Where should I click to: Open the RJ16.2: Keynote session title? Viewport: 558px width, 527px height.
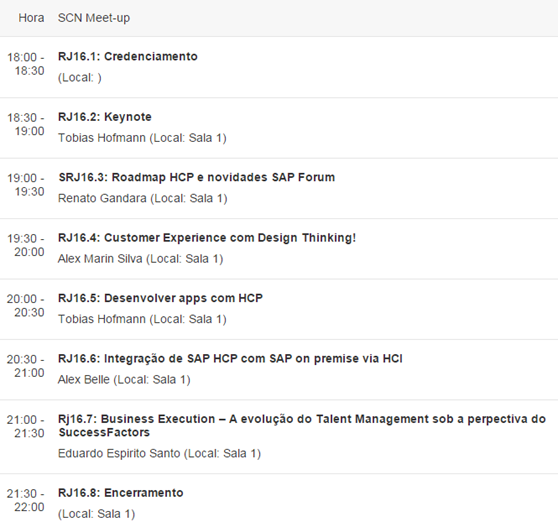tap(105, 117)
